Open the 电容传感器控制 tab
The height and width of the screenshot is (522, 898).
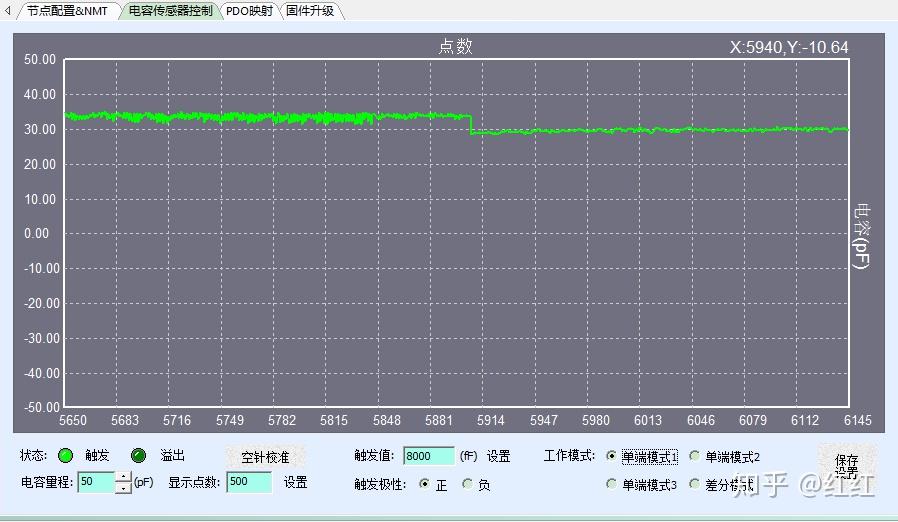pyautogui.click(x=170, y=11)
